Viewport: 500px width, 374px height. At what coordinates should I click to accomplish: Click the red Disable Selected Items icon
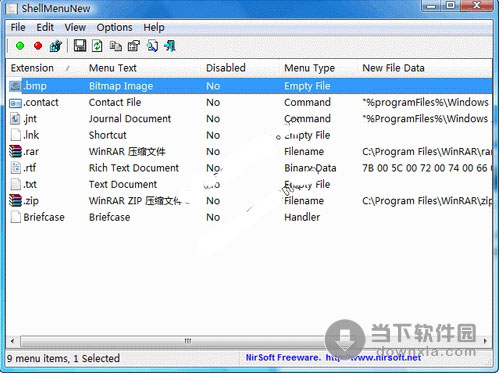pyautogui.click(x=38, y=46)
